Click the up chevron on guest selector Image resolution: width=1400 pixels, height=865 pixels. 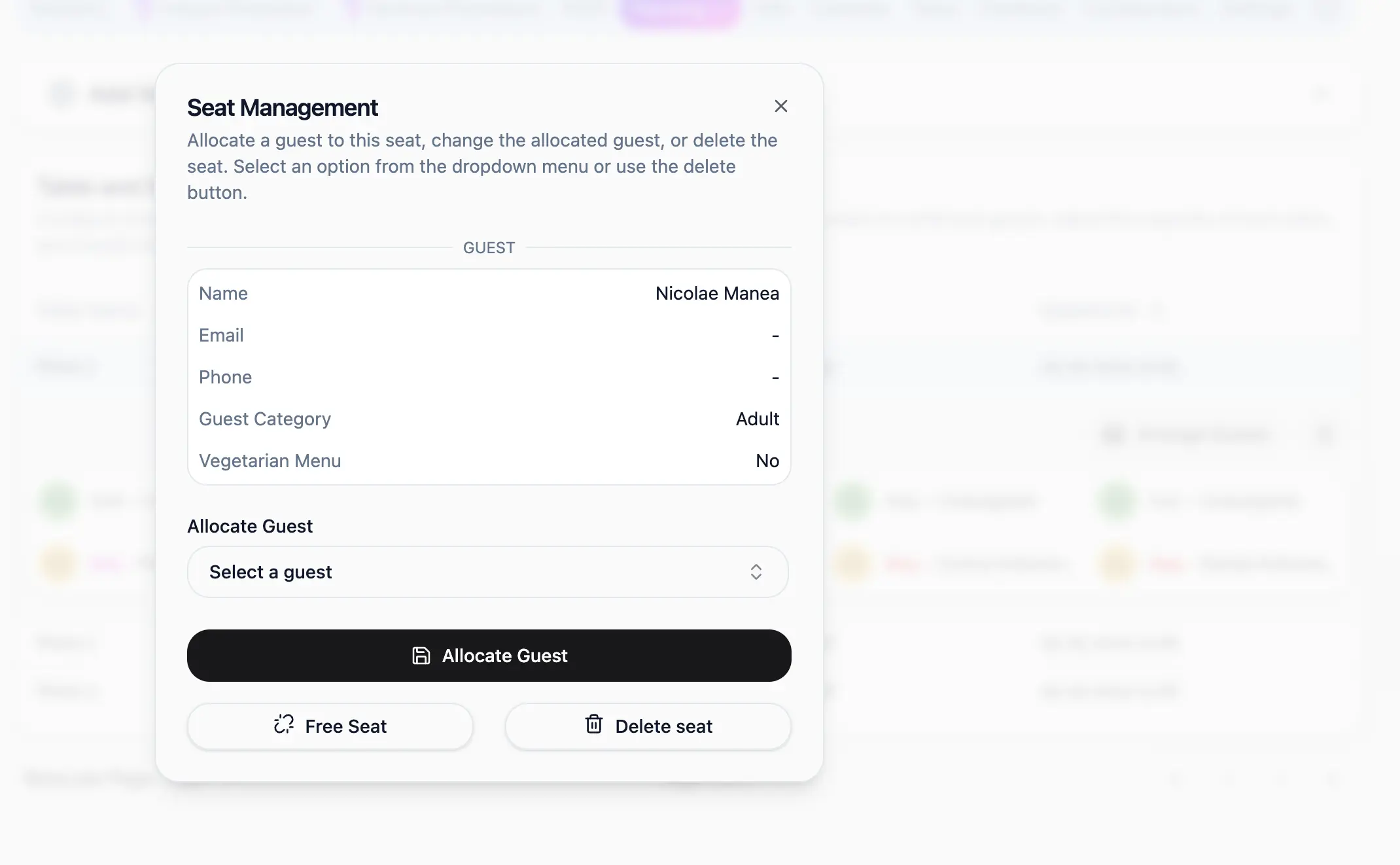click(756, 567)
